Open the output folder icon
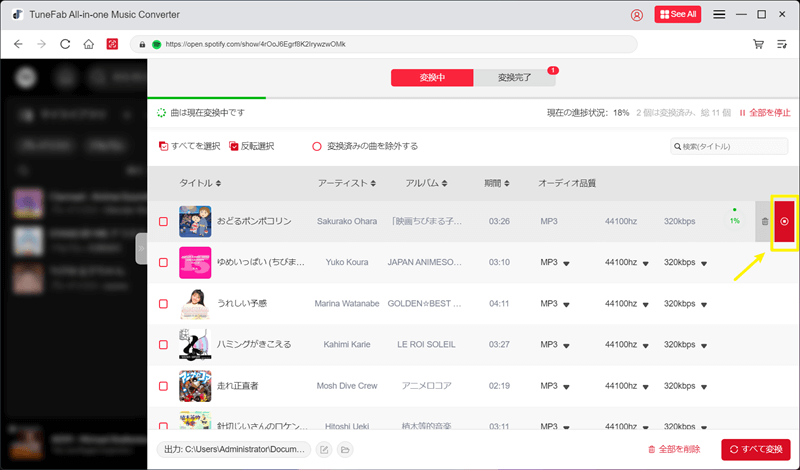Screen dimensions: 800x470 point(345,450)
